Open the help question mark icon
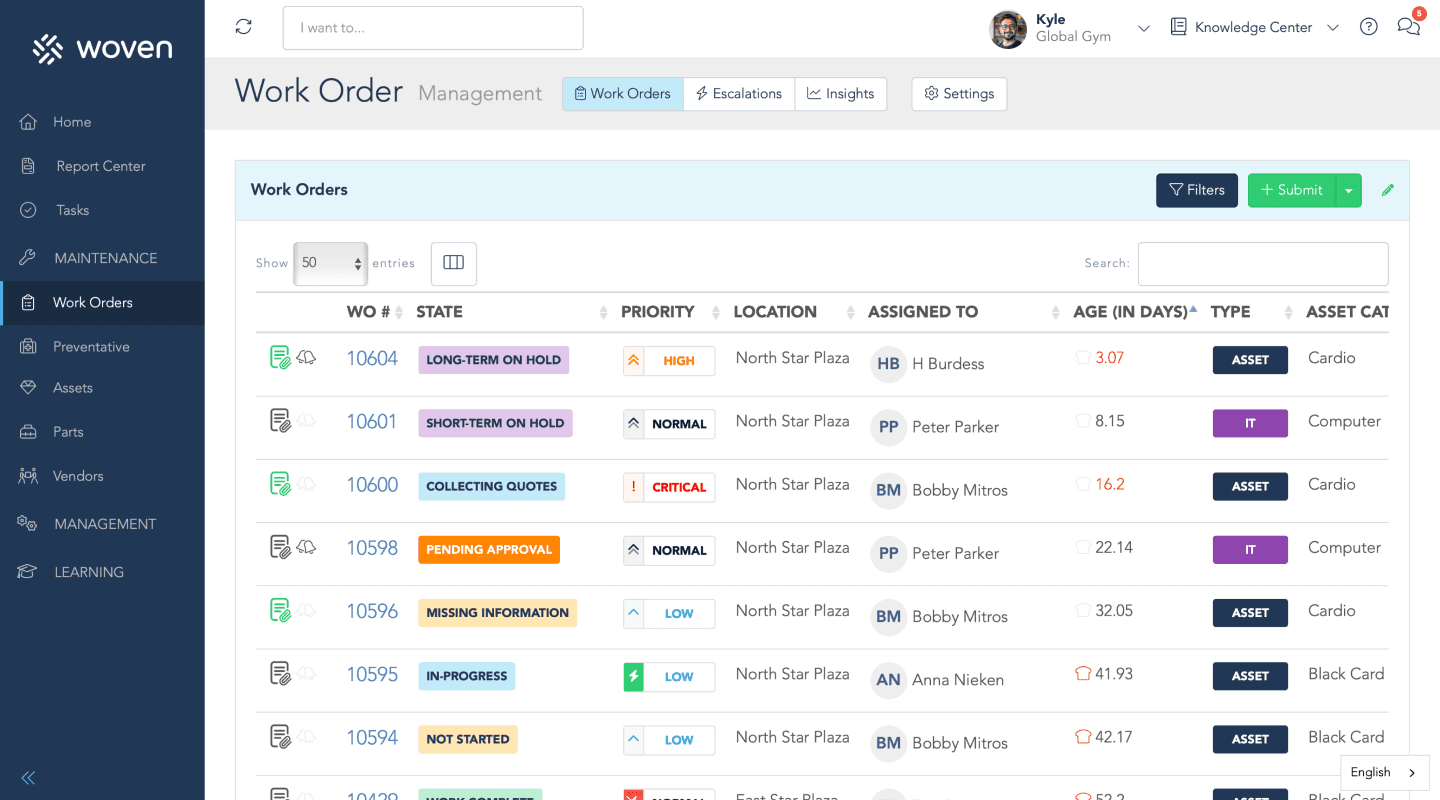This screenshot has width=1440, height=800. click(x=1369, y=27)
